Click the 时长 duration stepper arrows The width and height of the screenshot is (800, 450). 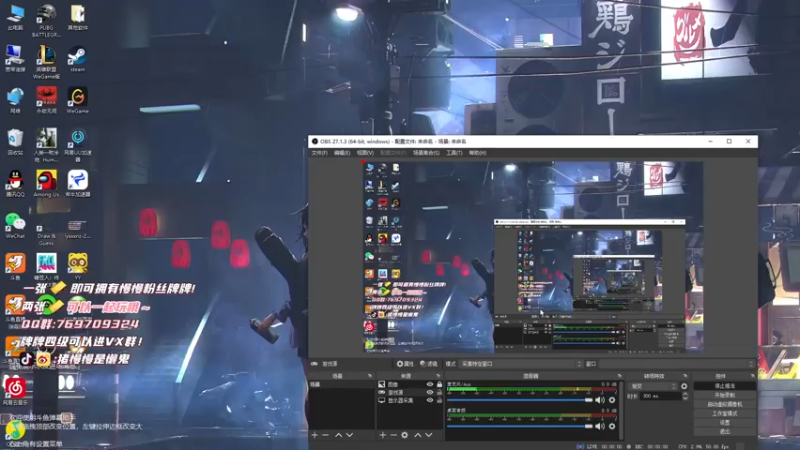(x=685, y=396)
